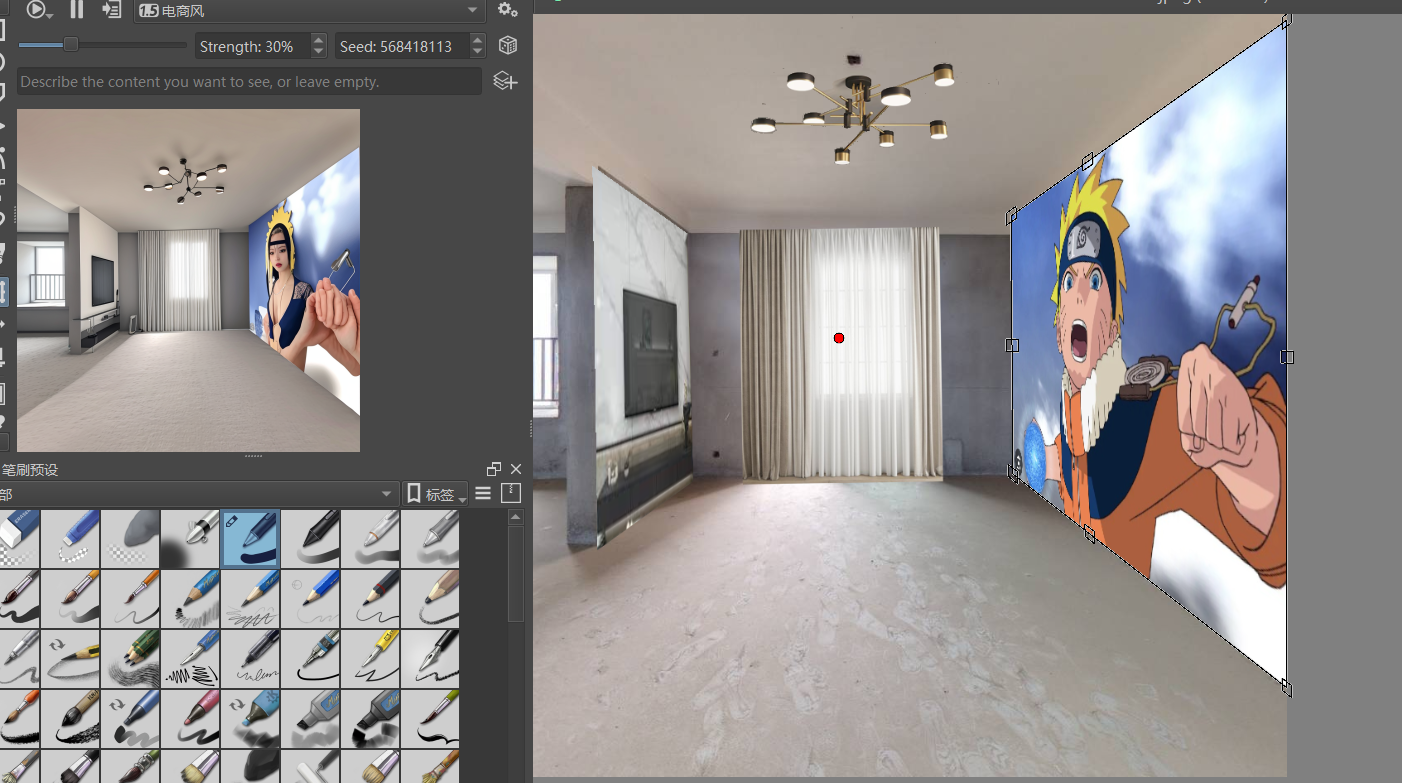1402x783 pixels.
Task: Click the apply result arrow icon
Action: (110, 10)
